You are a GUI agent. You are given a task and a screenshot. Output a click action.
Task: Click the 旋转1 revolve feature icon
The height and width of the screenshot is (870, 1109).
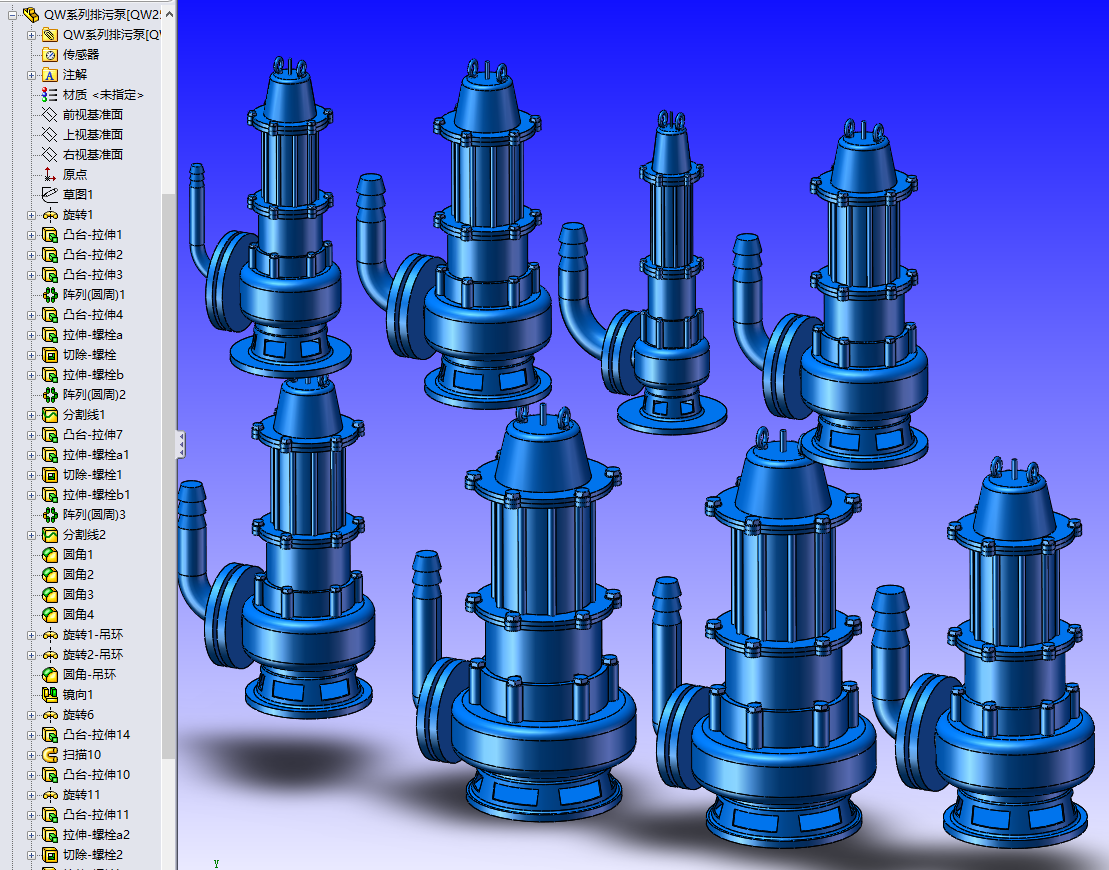coord(50,214)
